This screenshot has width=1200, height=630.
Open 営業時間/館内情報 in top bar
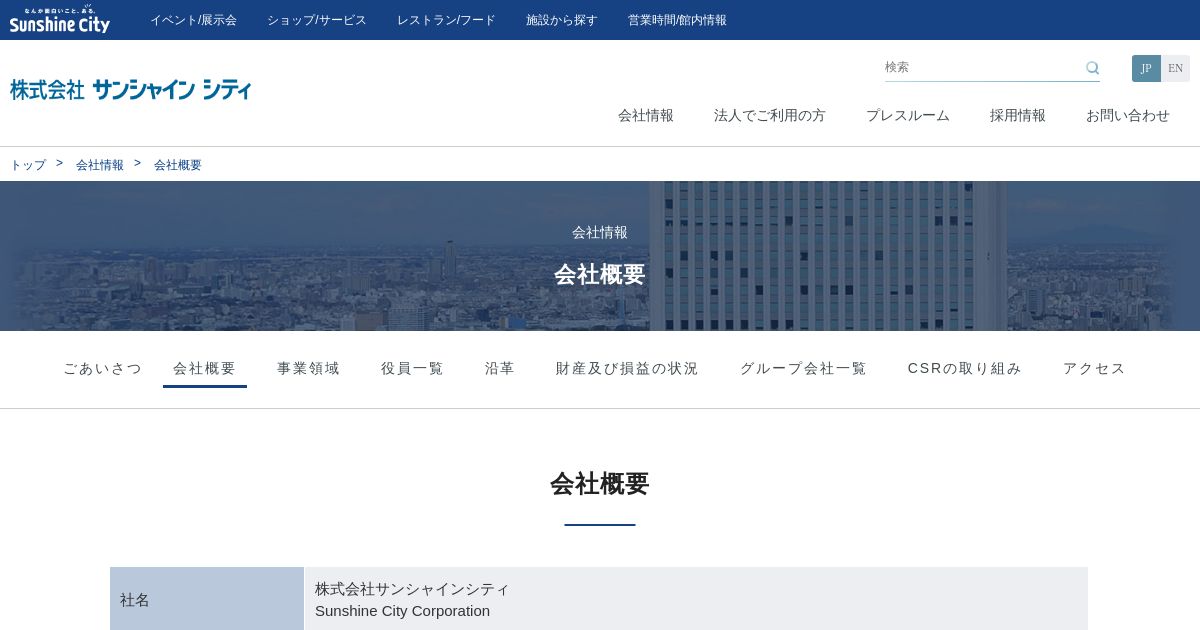[677, 20]
